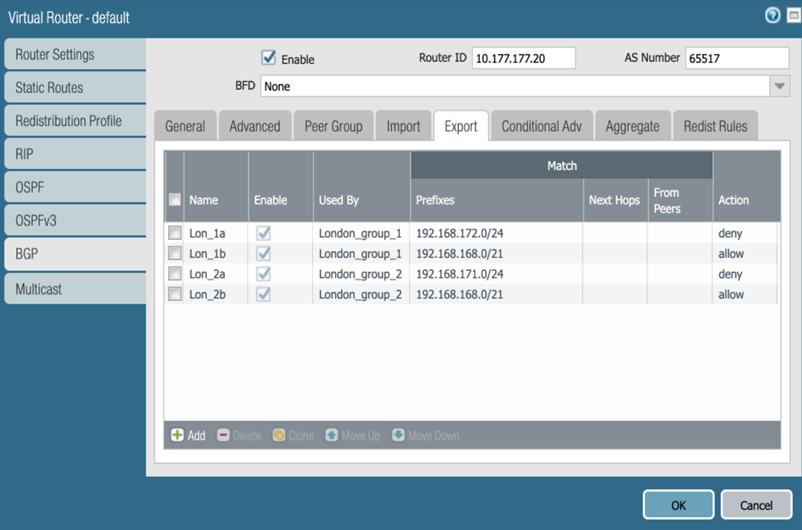The image size is (802, 530).
Task: Click the maximize window icon in title bar
Action: tap(790, 16)
